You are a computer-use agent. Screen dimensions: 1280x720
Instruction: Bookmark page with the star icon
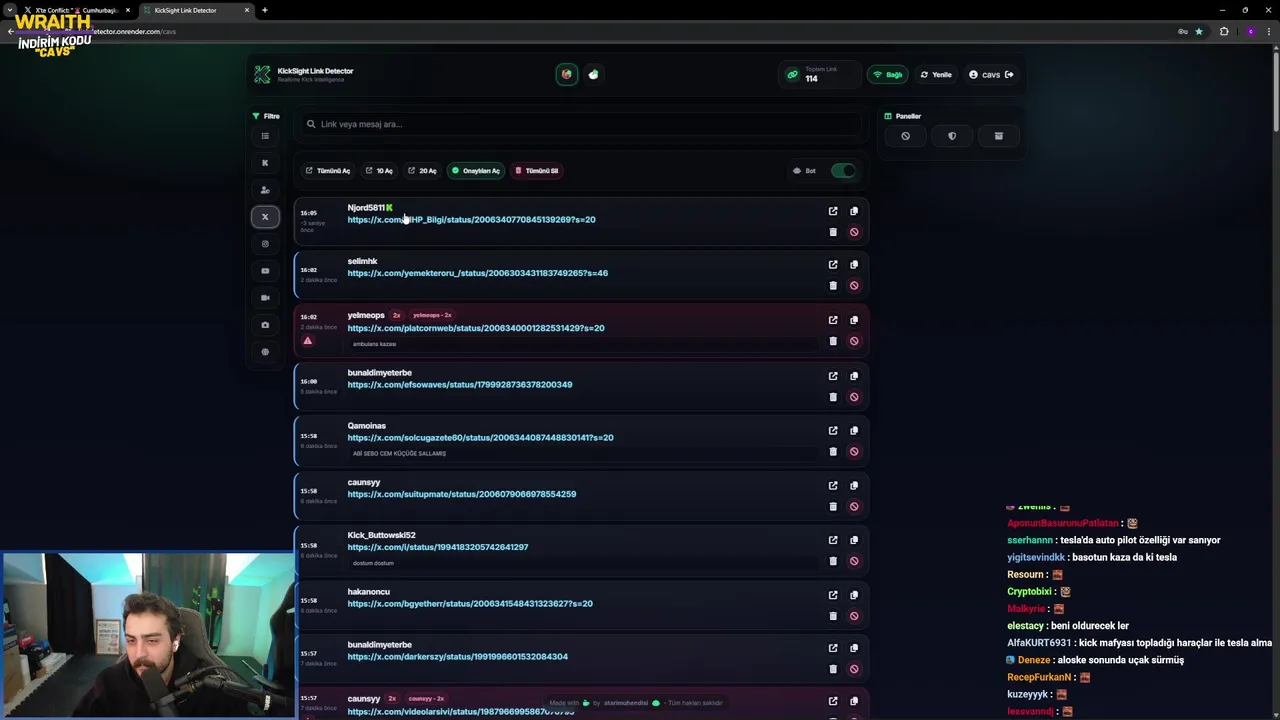(1199, 31)
